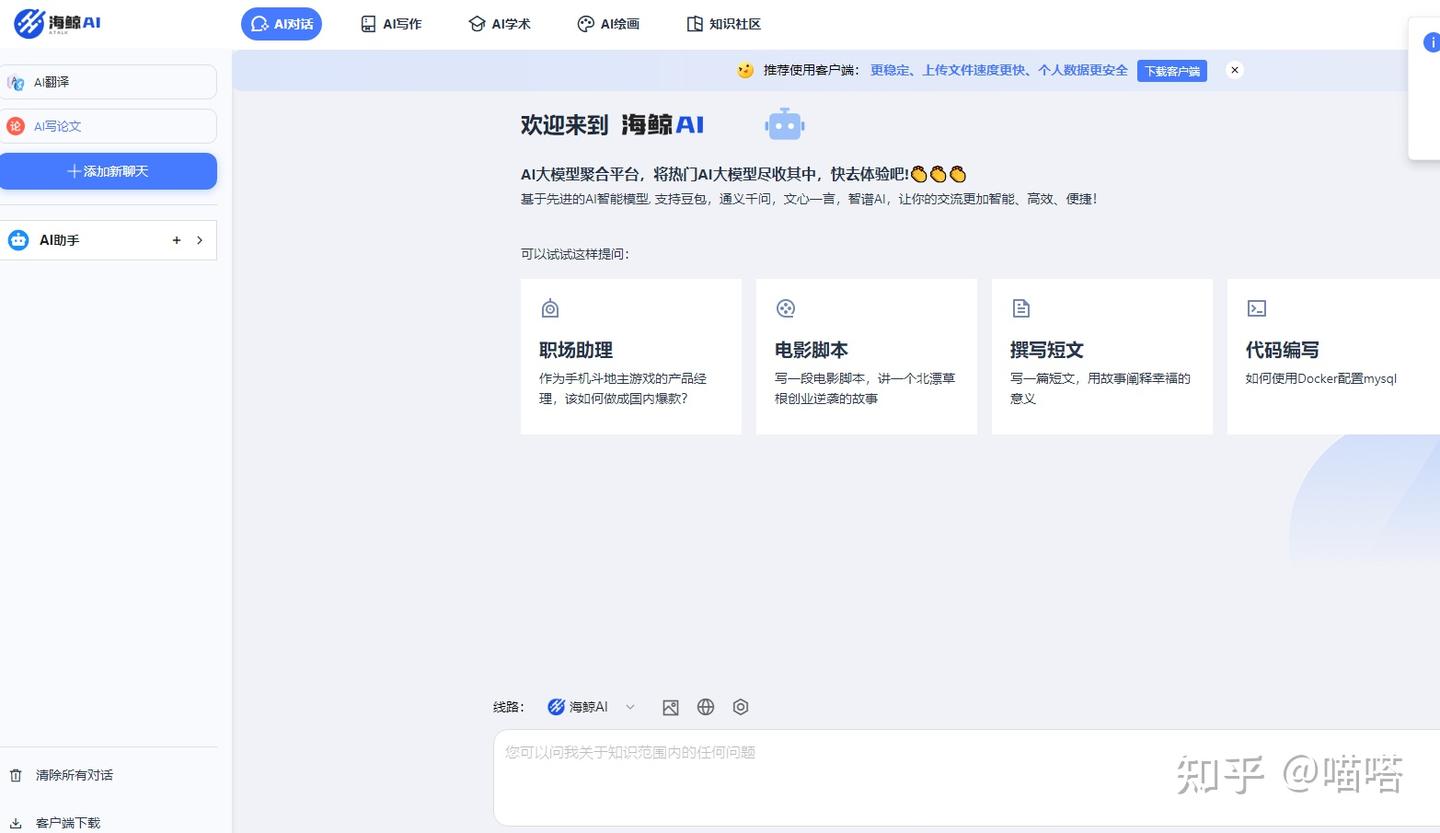Dismiss the client recommendation banner

[1235, 70]
